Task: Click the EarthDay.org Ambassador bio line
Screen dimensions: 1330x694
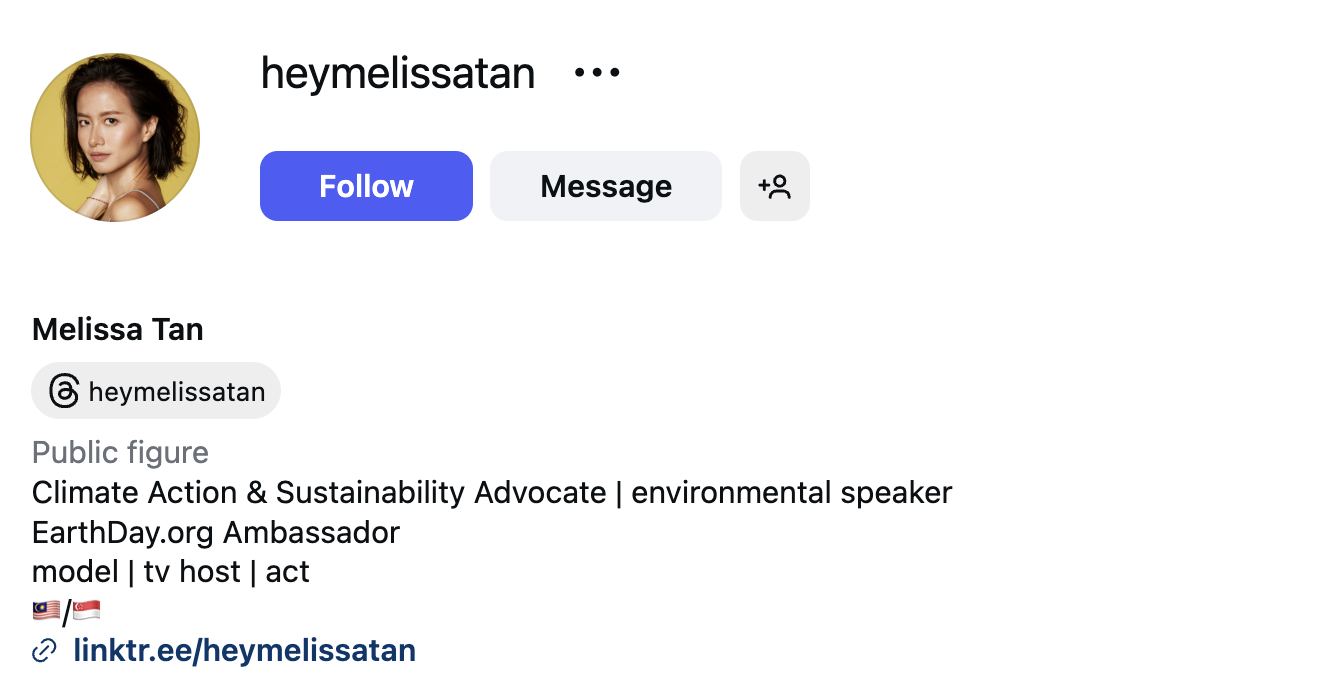Action: pyautogui.click(x=216, y=532)
